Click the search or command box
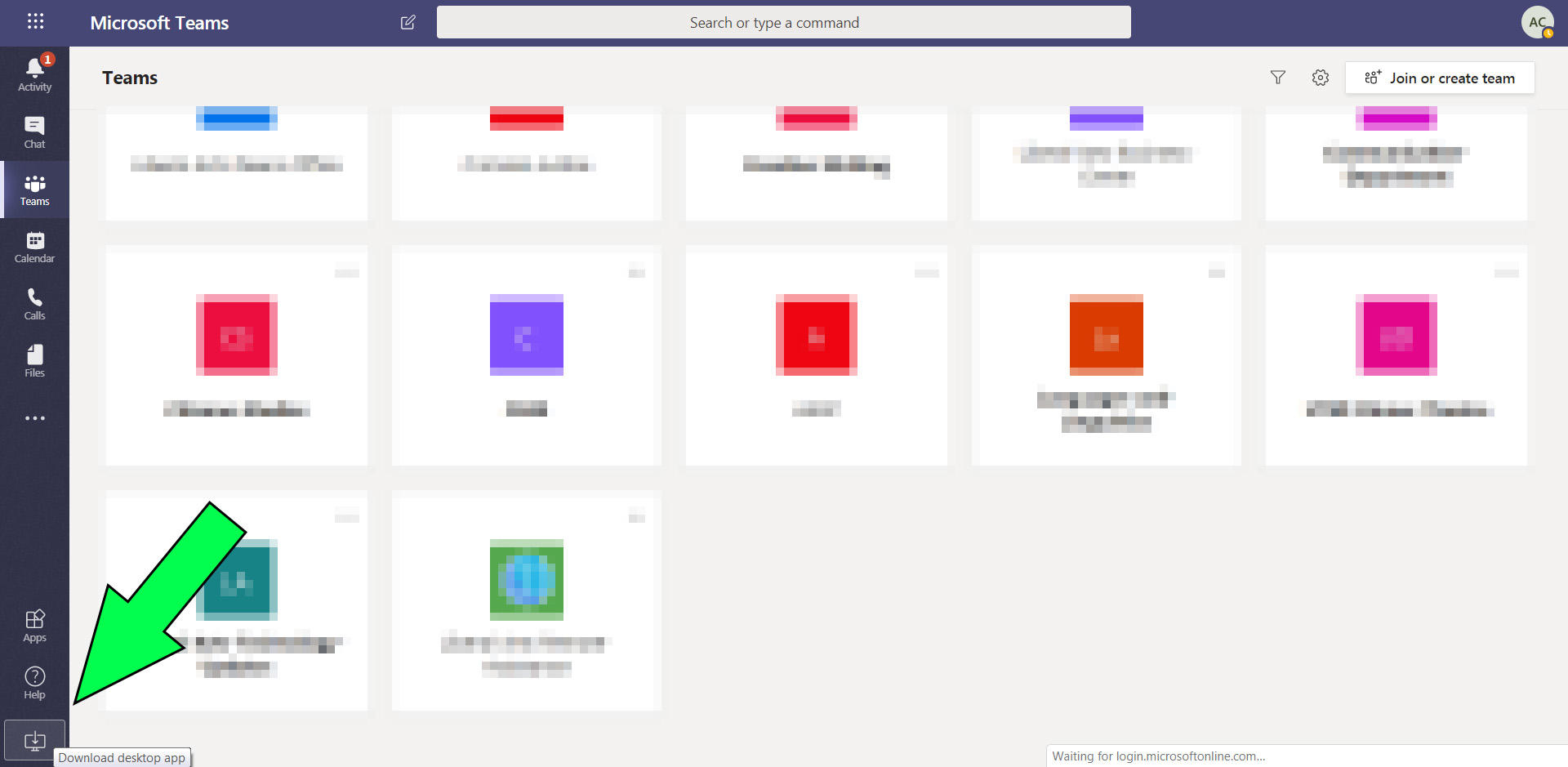Screen dimensions: 1568x767 784,22
